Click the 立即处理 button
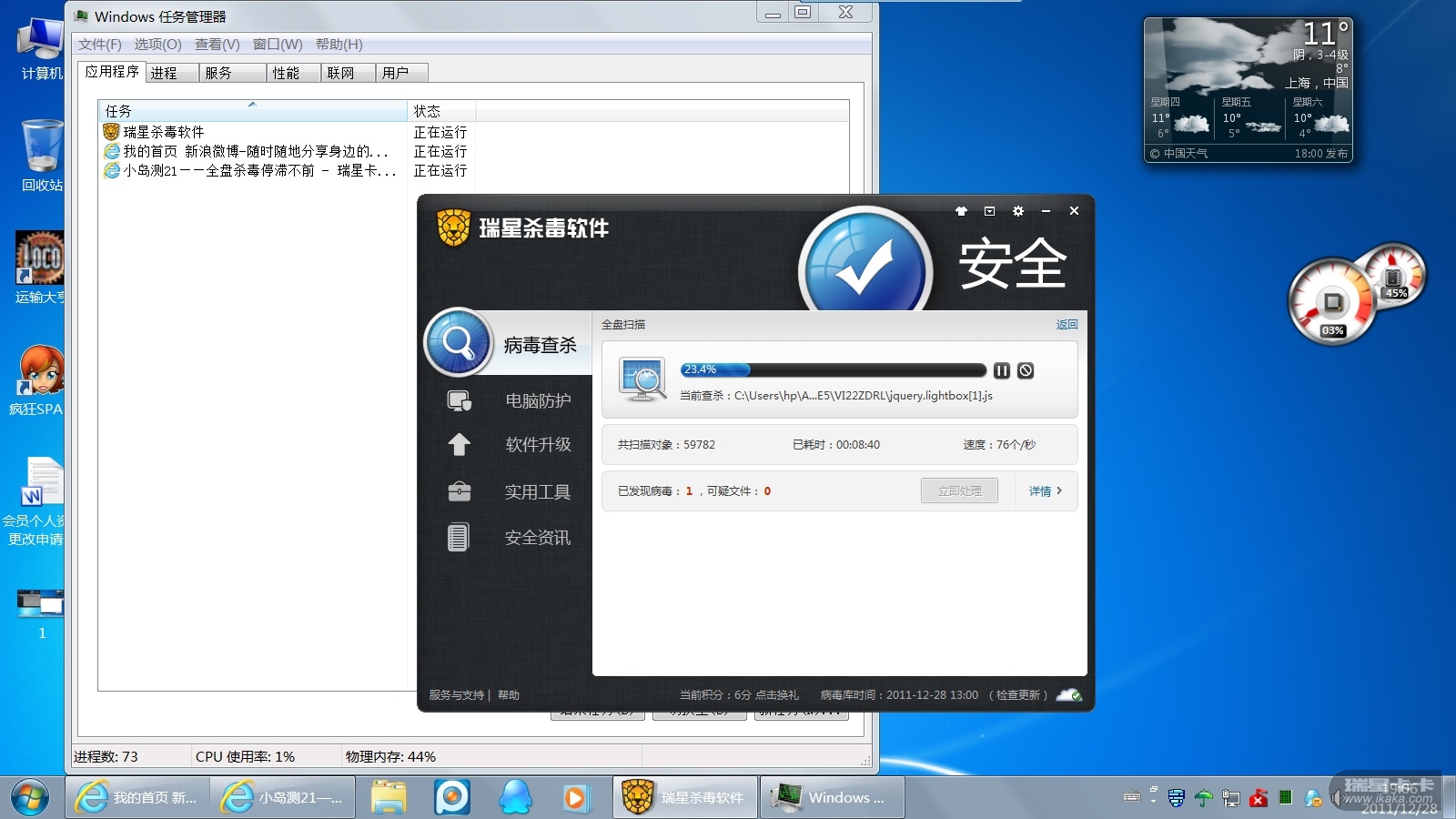1456x819 pixels. 959,490
